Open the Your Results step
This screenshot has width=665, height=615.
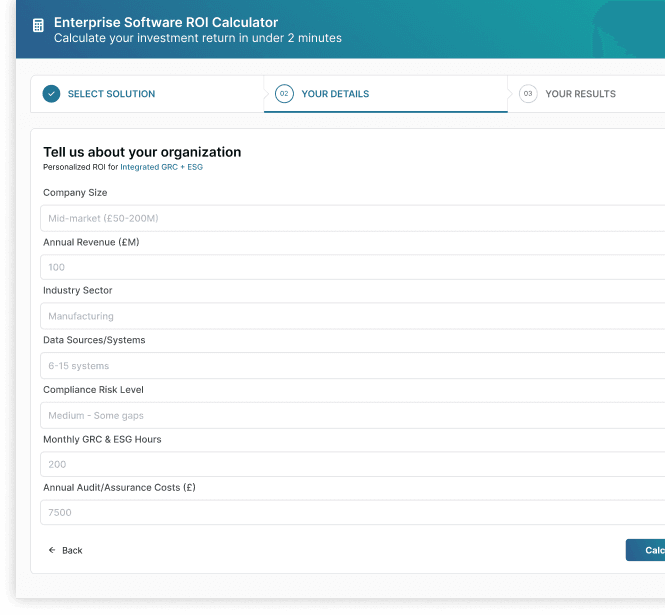point(580,94)
